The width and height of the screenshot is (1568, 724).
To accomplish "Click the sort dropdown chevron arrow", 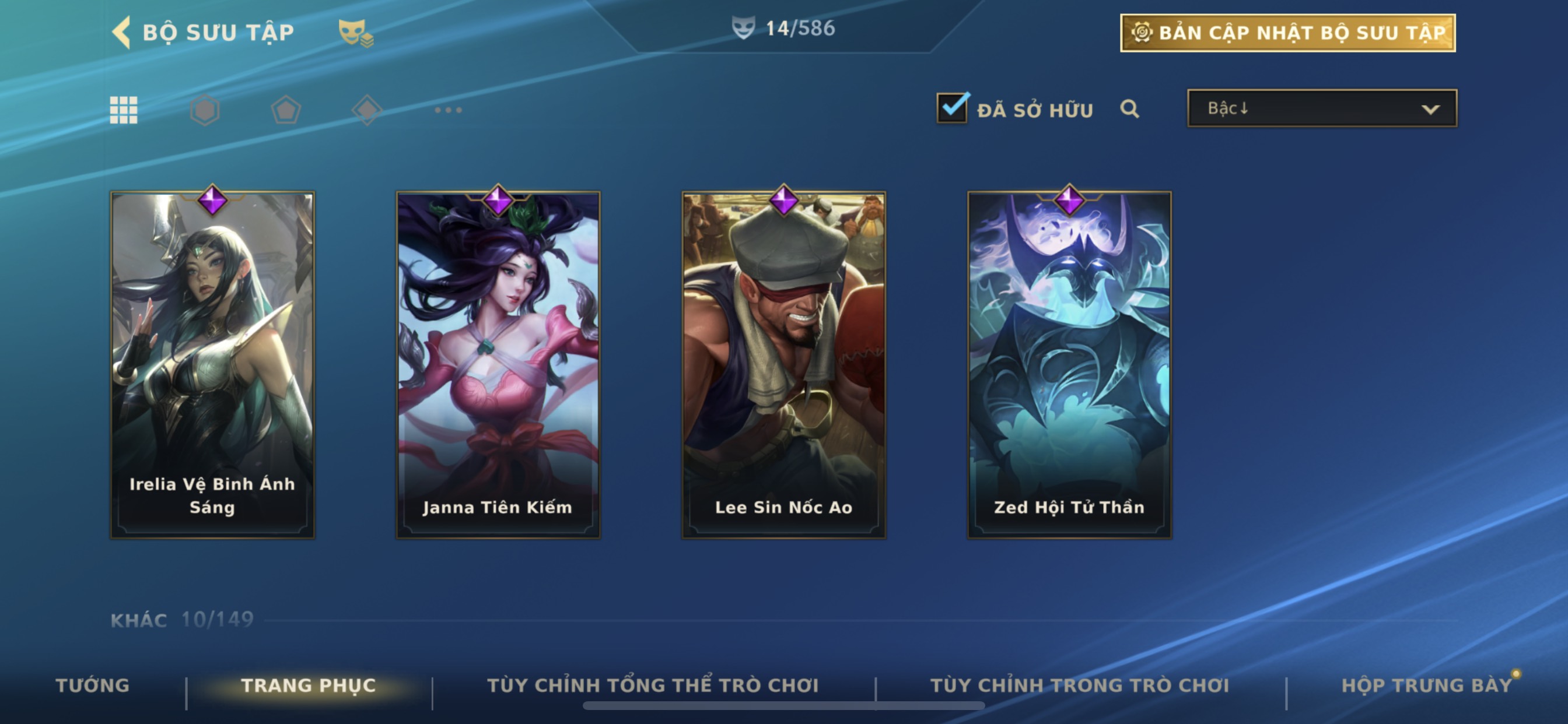I will [1430, 110].
